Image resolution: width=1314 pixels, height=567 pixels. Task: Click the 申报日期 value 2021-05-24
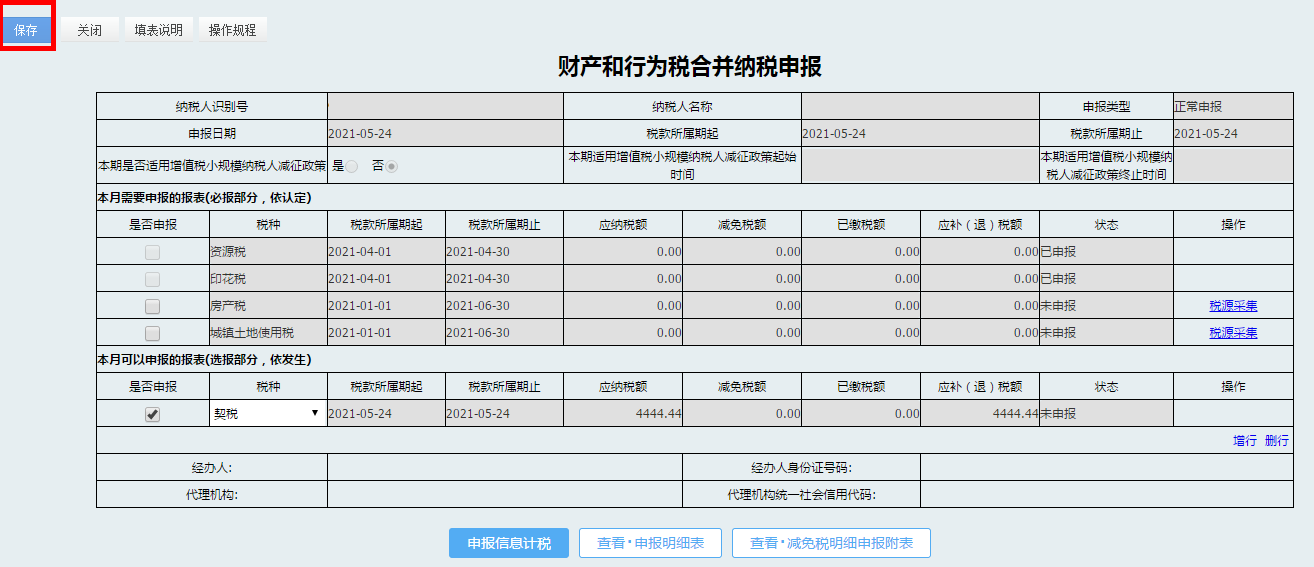[361, 134]
